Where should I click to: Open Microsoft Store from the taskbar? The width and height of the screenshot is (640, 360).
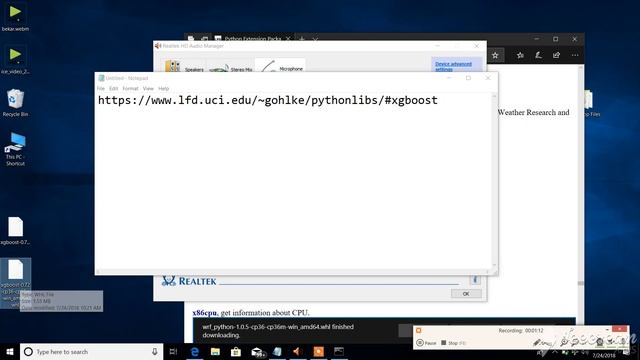[236, 351]
